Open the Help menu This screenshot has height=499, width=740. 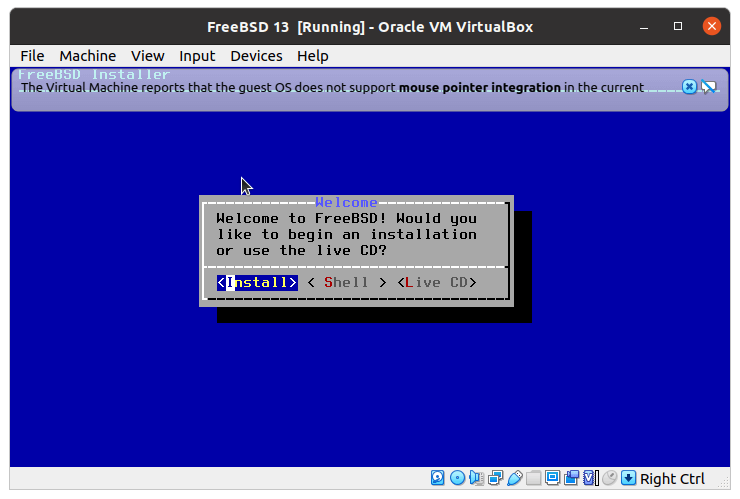312,56
